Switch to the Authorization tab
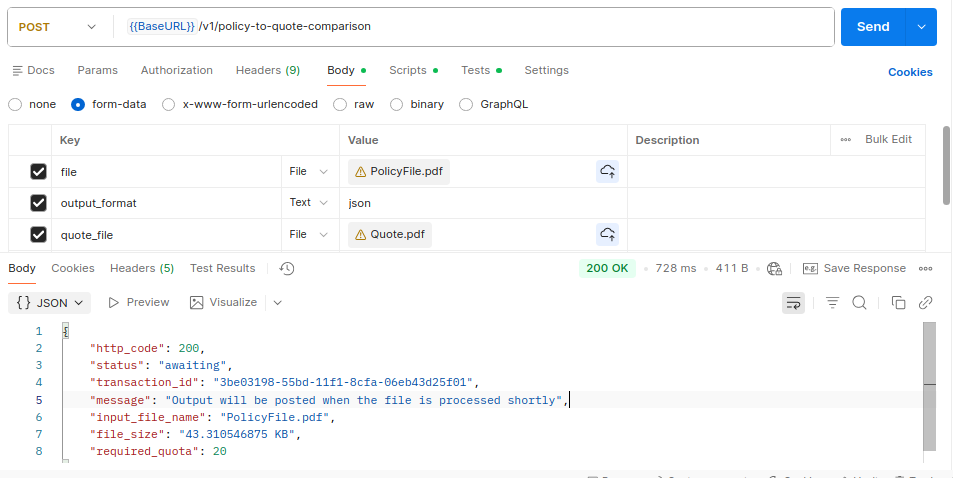Viewport: 957px width, 478px height. pos(177,71)
